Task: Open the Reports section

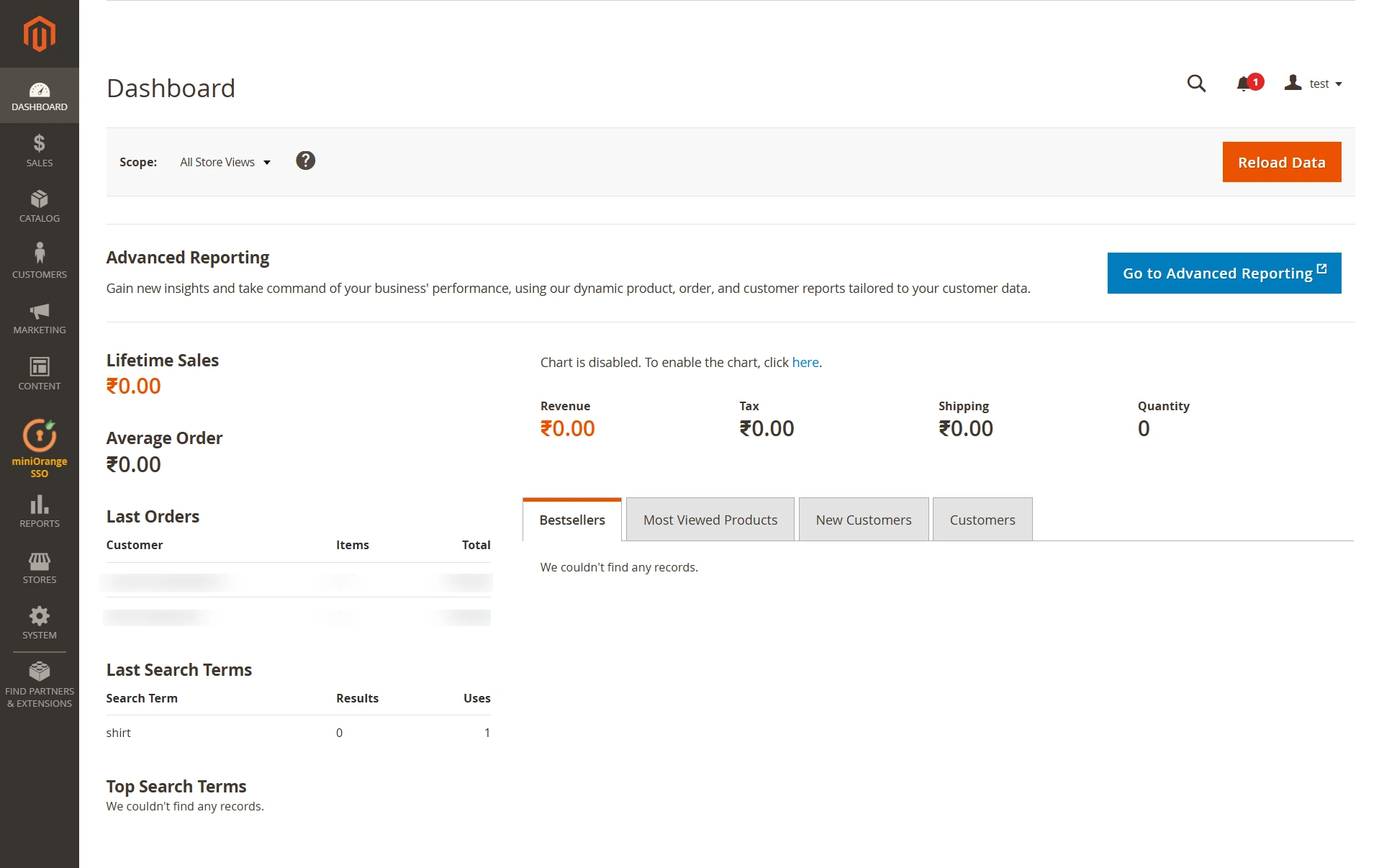Action: point(40,509)
